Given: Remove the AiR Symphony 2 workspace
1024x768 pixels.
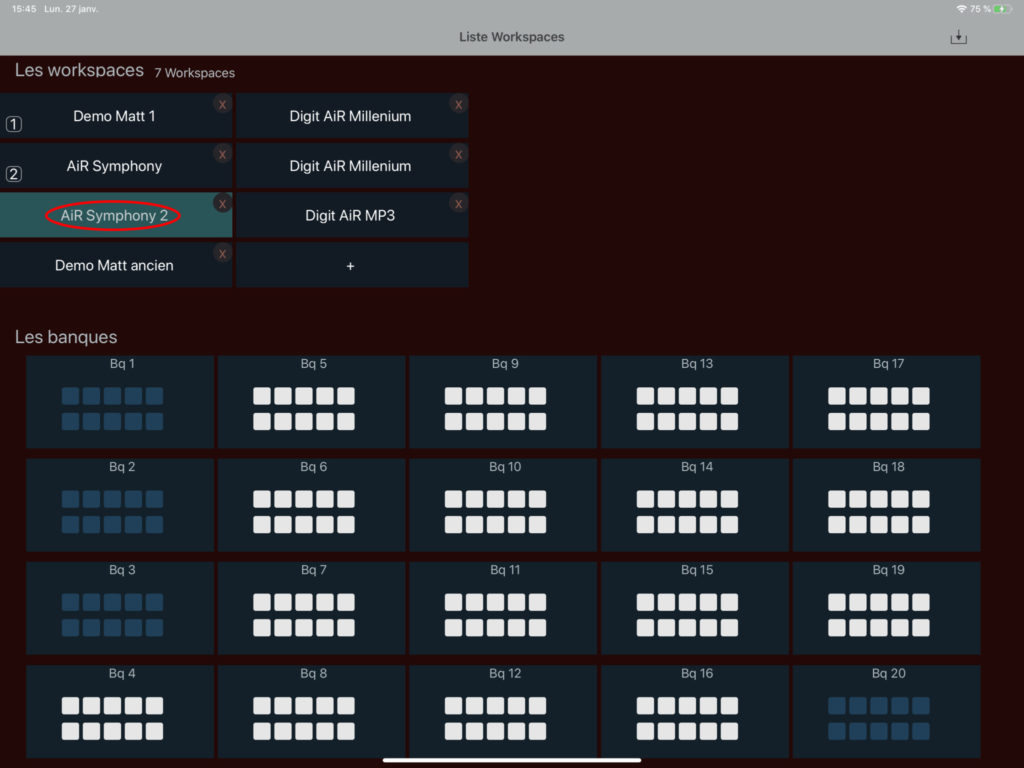Looking at the screenshot, I should (x=222, y=204).
